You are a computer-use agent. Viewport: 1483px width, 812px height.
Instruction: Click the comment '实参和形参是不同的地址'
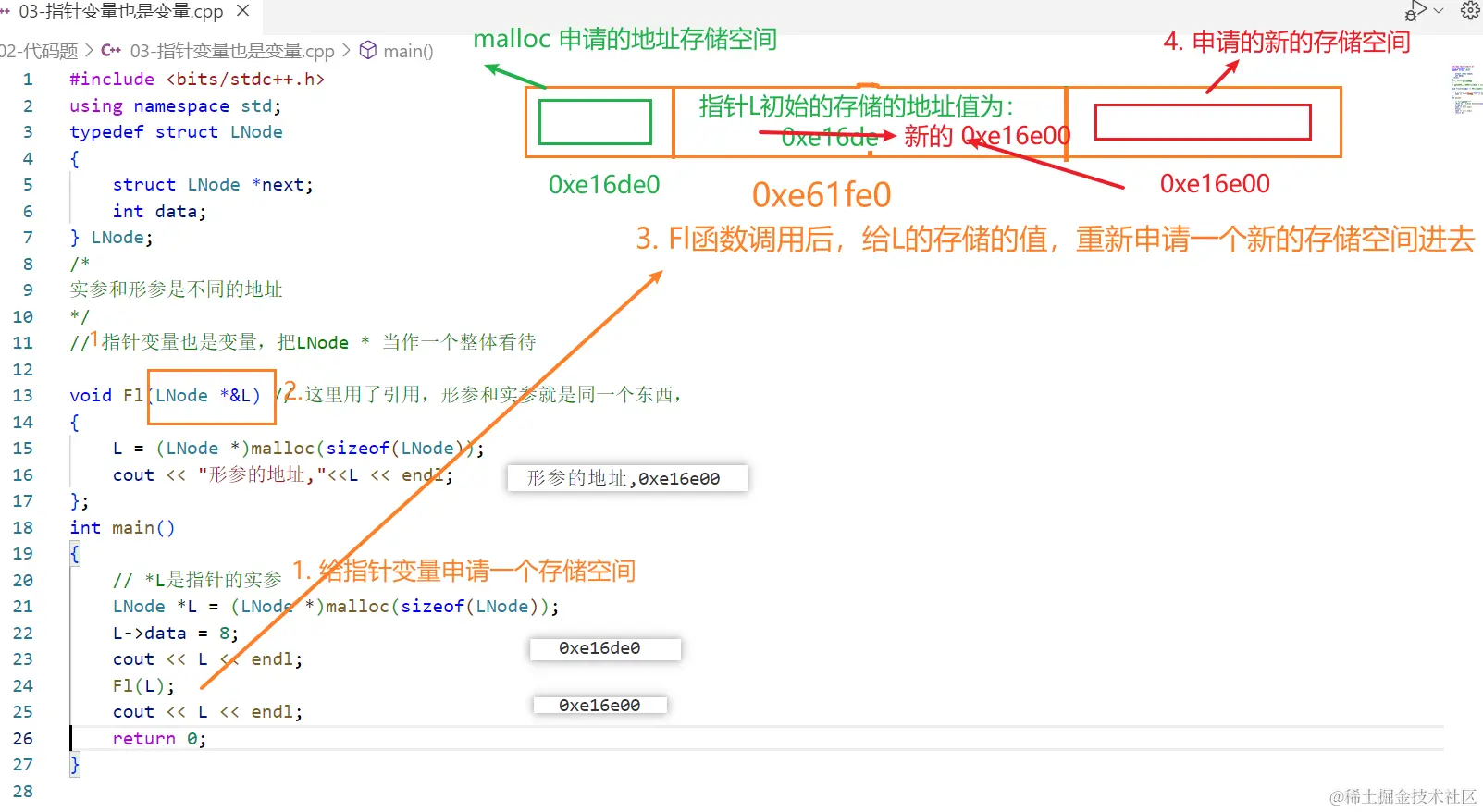(176, 289)
